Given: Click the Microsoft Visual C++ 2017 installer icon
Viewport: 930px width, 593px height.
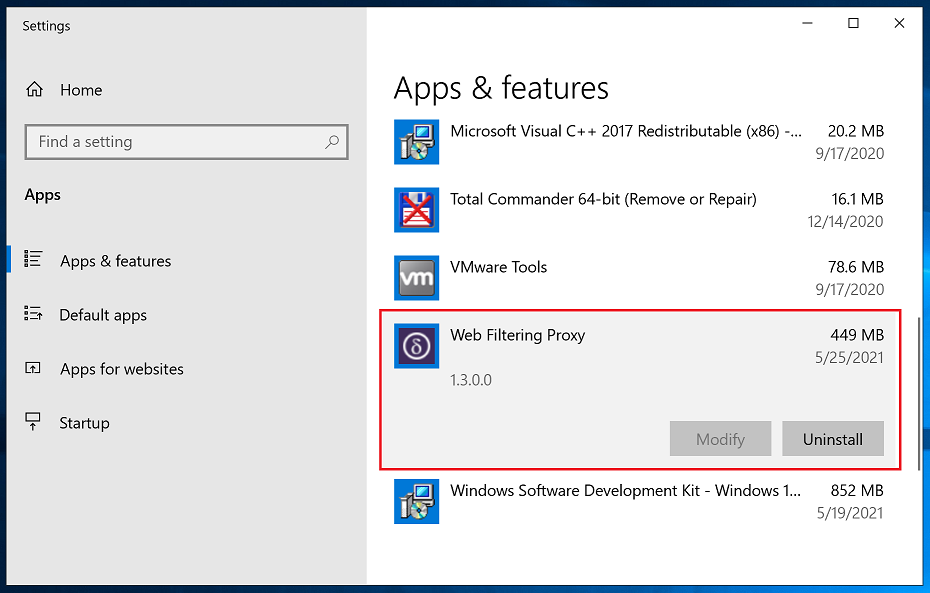Looking at the screenshot, I should 416,142.
